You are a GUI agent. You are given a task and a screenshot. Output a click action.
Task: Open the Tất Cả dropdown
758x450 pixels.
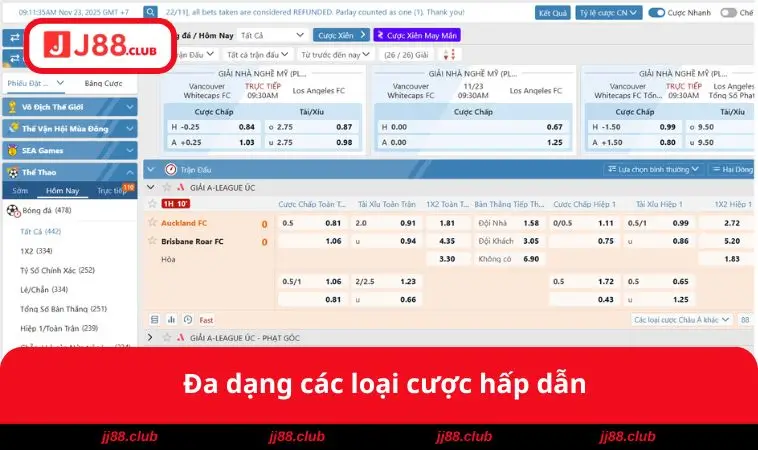tap(272, 35)
